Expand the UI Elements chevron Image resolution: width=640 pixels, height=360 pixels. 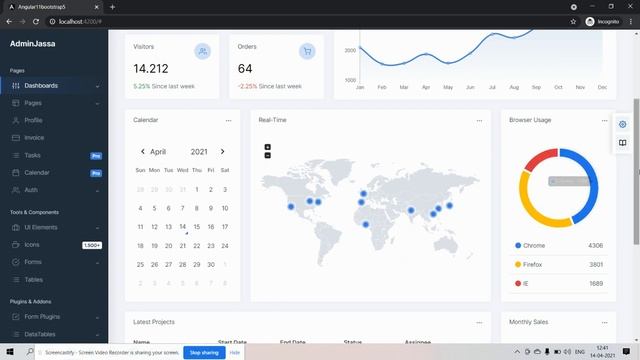pyautogui.click(x=97, y=228)
